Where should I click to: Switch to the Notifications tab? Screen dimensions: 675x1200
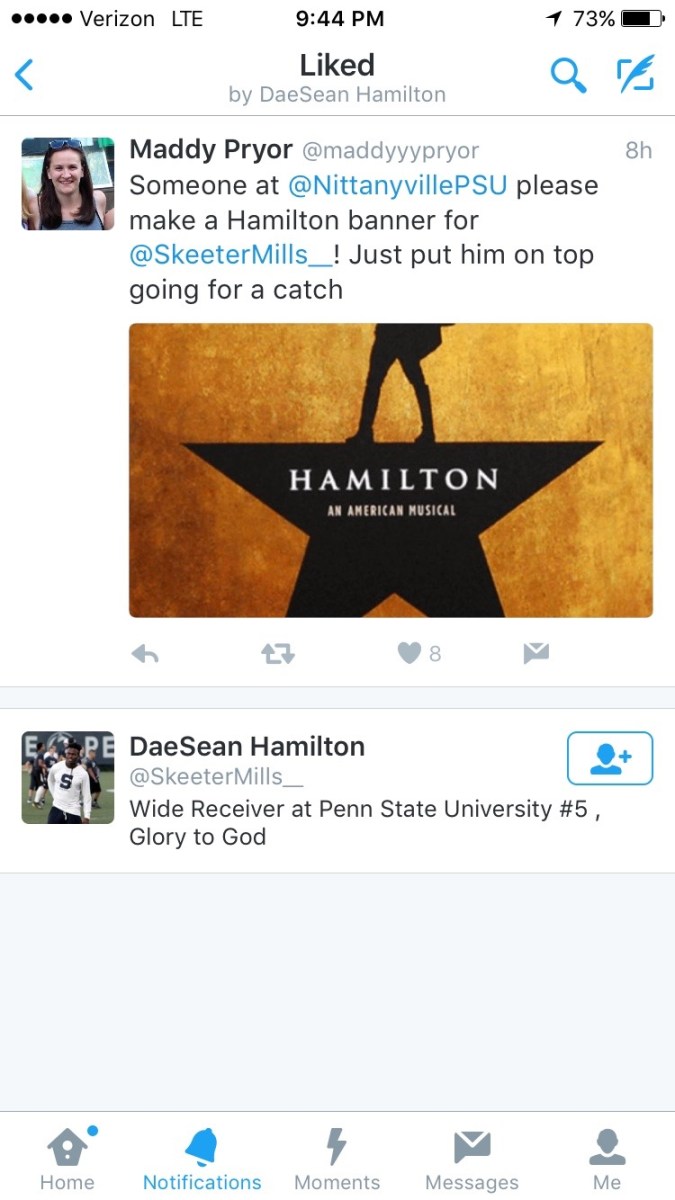point(202,1158)
